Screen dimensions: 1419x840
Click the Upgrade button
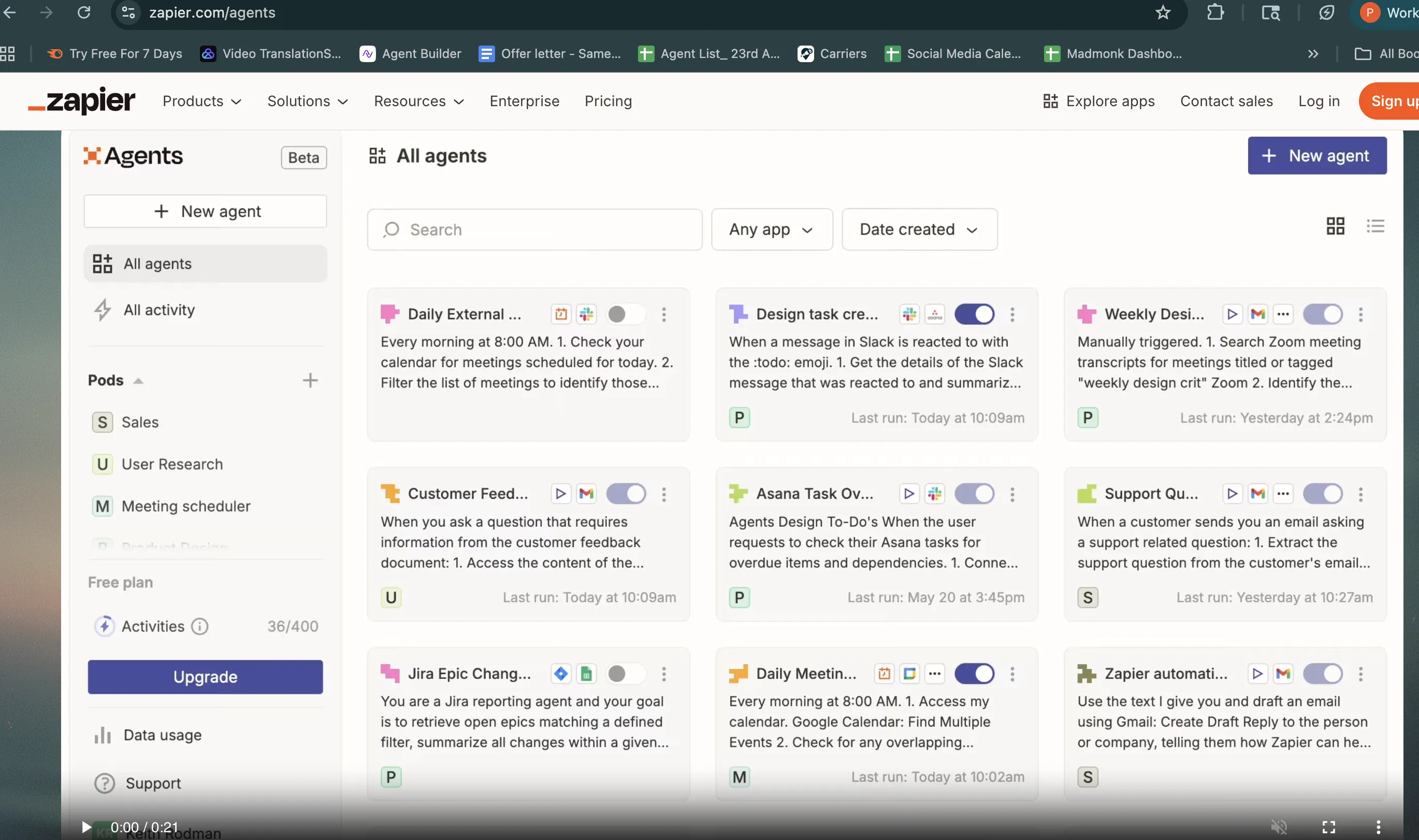click(x=206, y=677)
